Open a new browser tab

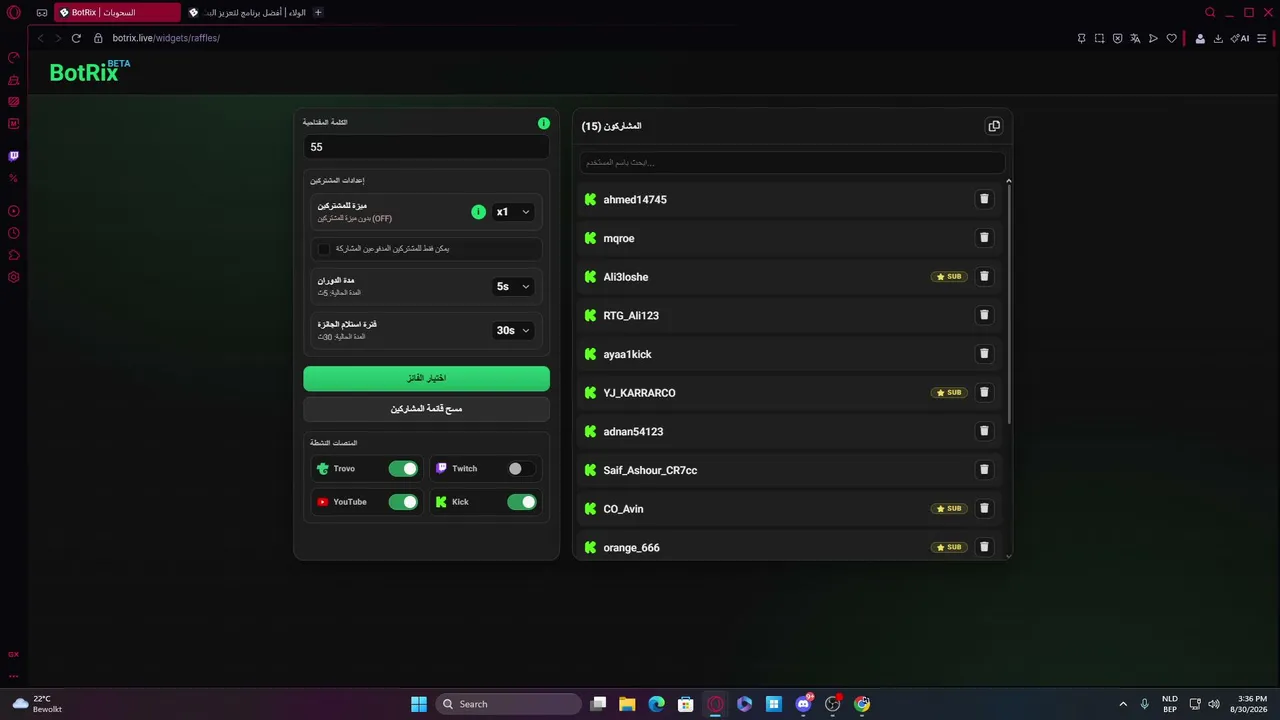(318, 12)
